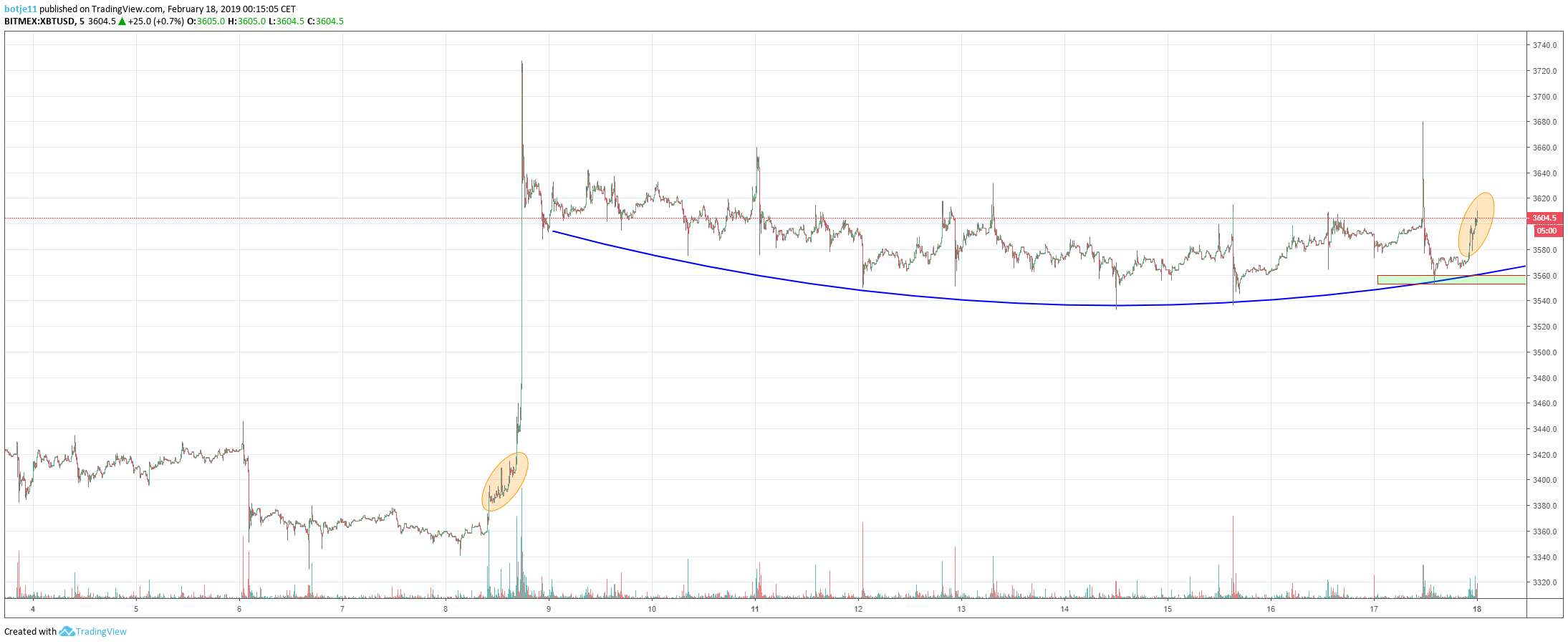Click the high value H:3605.0
This screenshot has height=644, width=1568.
(247, 21)
